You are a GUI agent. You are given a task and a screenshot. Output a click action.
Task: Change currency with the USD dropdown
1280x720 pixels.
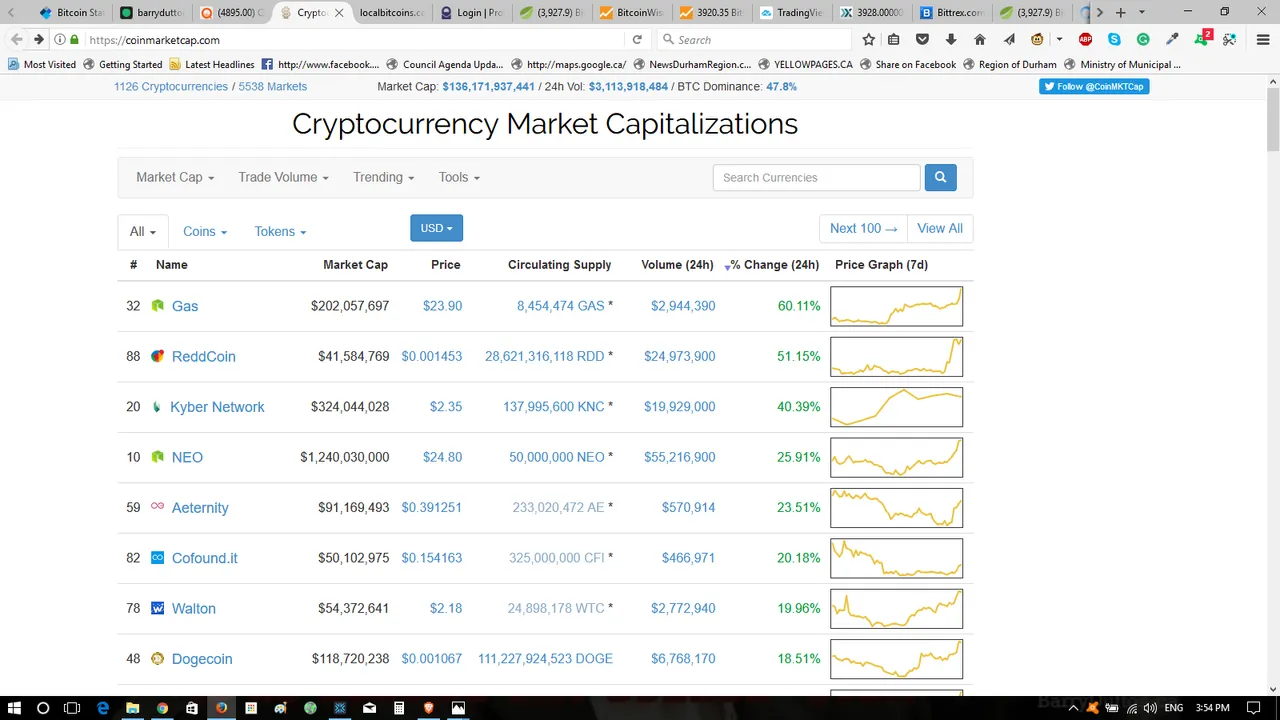coord(436,228)
